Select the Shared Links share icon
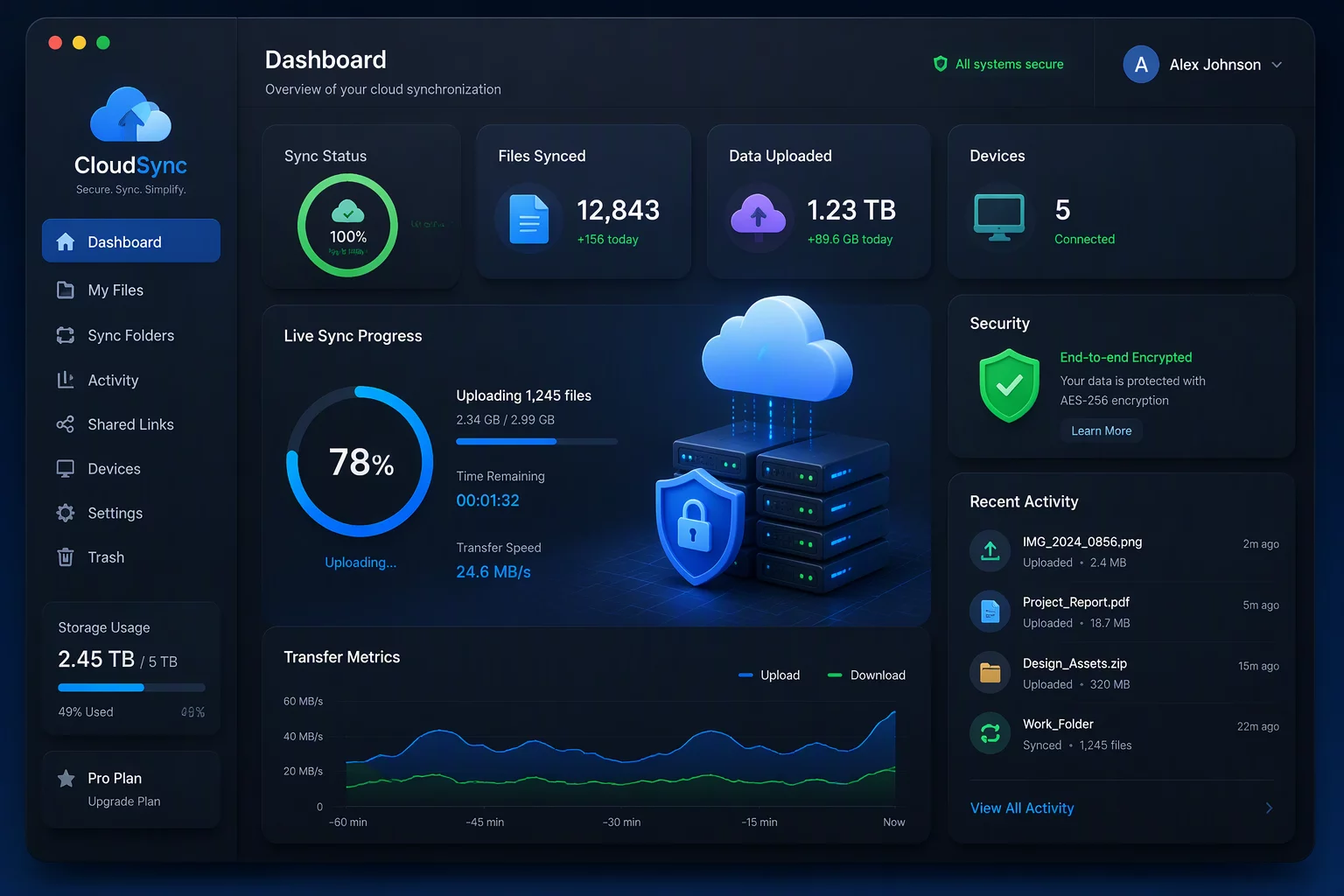 [66, 424]
